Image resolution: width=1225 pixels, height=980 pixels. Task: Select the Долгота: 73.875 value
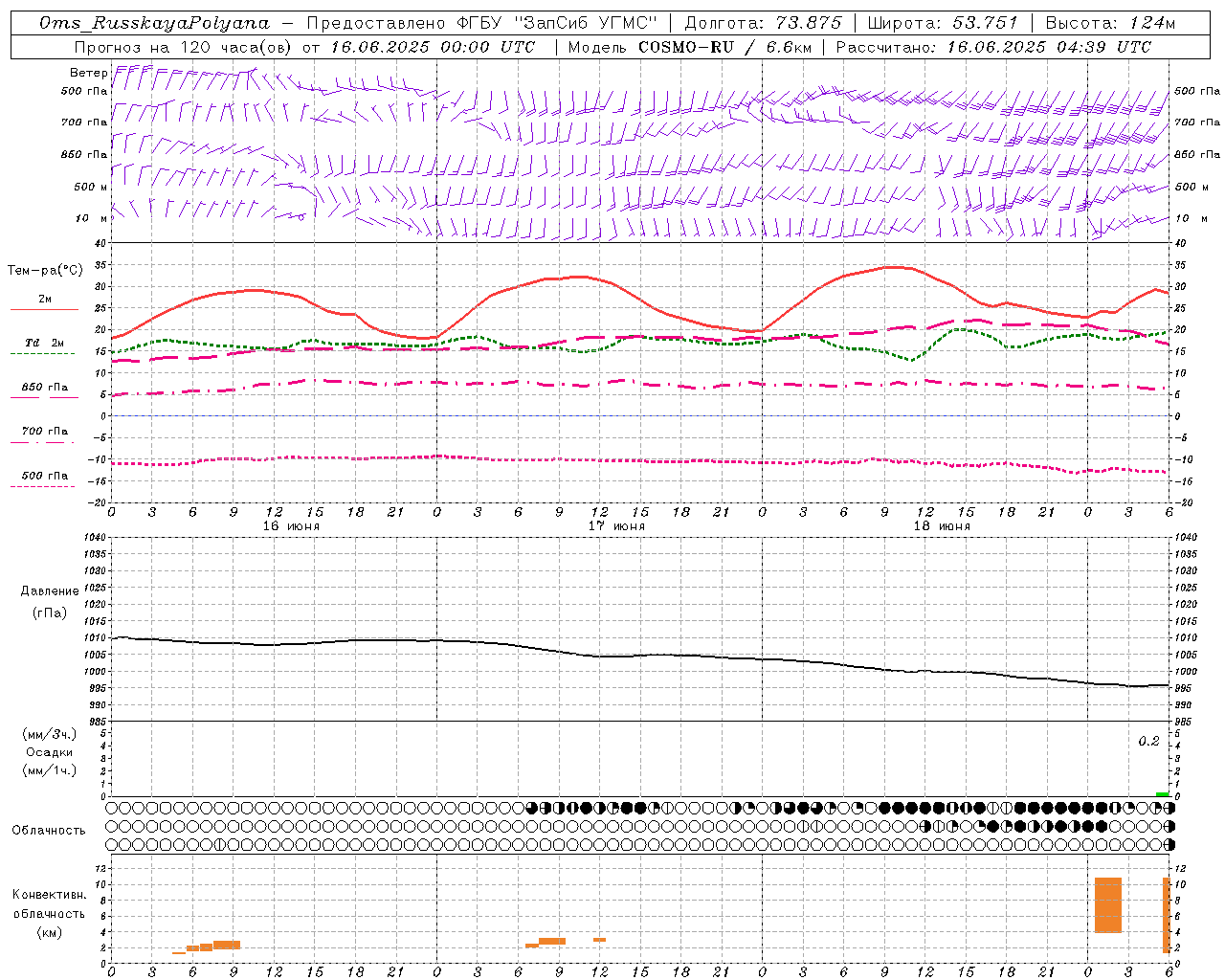pos(764,23)
